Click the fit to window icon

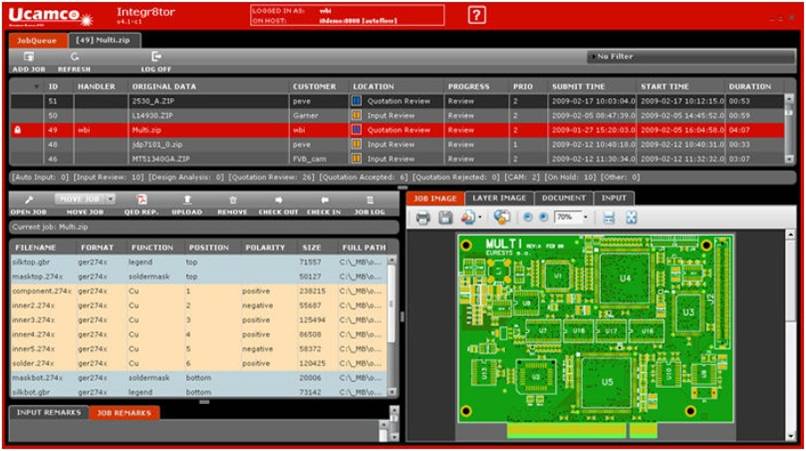631,218
